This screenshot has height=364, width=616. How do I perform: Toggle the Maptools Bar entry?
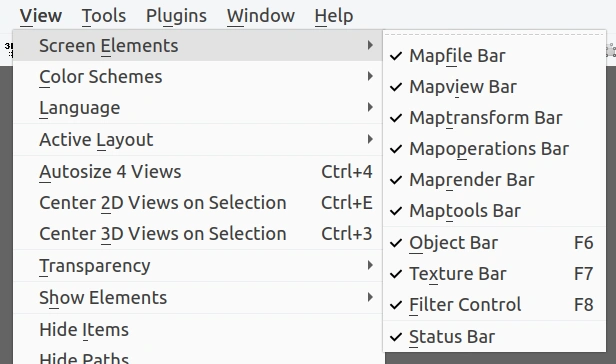point(494,211)
